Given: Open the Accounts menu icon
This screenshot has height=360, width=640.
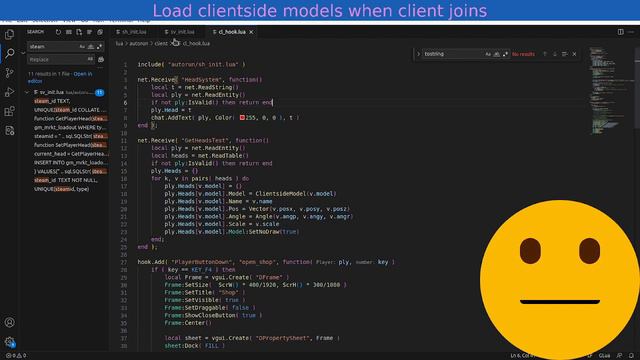Looking at the screenshot, I should (x=9, y=322).
